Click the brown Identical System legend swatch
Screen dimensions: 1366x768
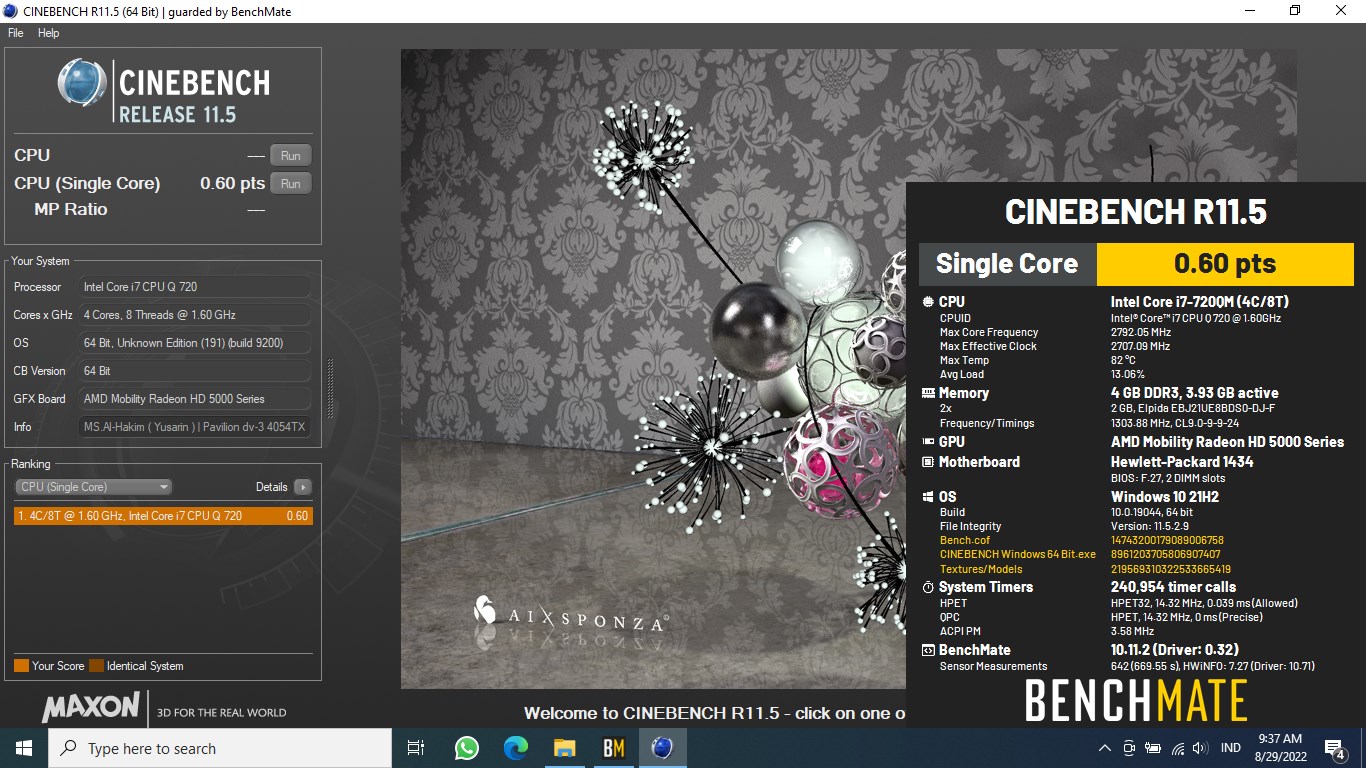pos(96,666)
